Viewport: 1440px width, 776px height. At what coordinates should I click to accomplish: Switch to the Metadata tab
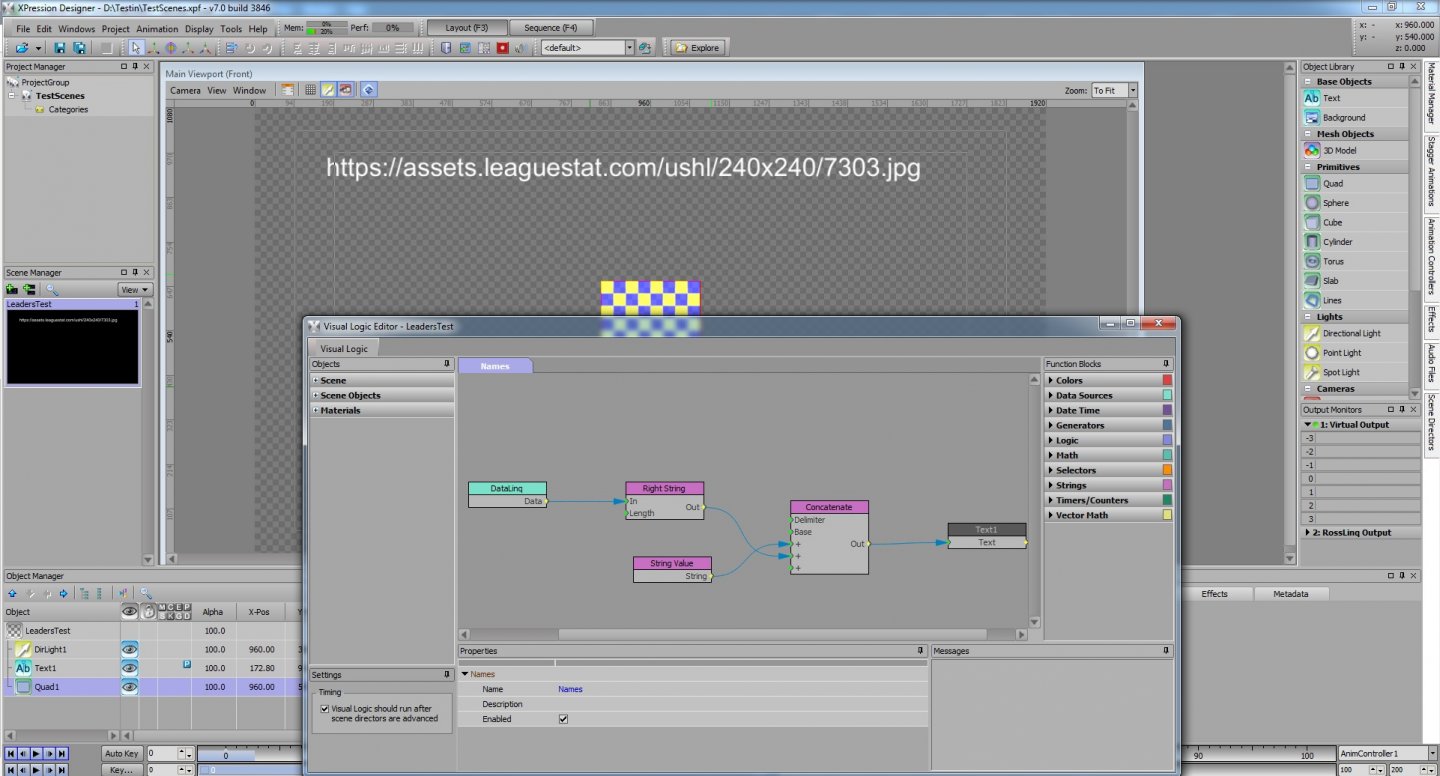point(1290,594)
